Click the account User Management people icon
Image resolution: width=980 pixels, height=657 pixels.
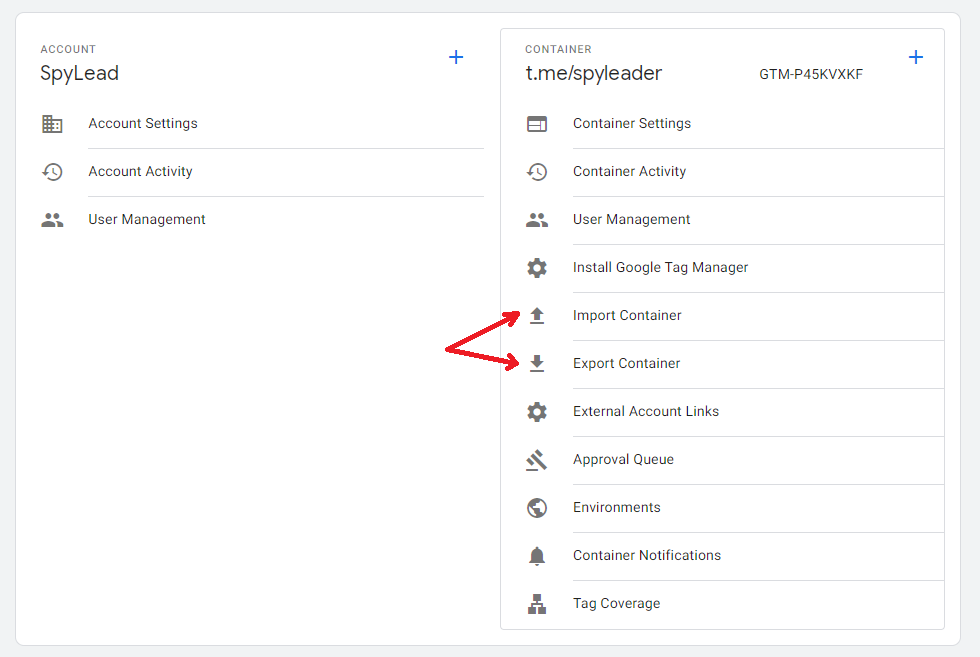(52, 220)
